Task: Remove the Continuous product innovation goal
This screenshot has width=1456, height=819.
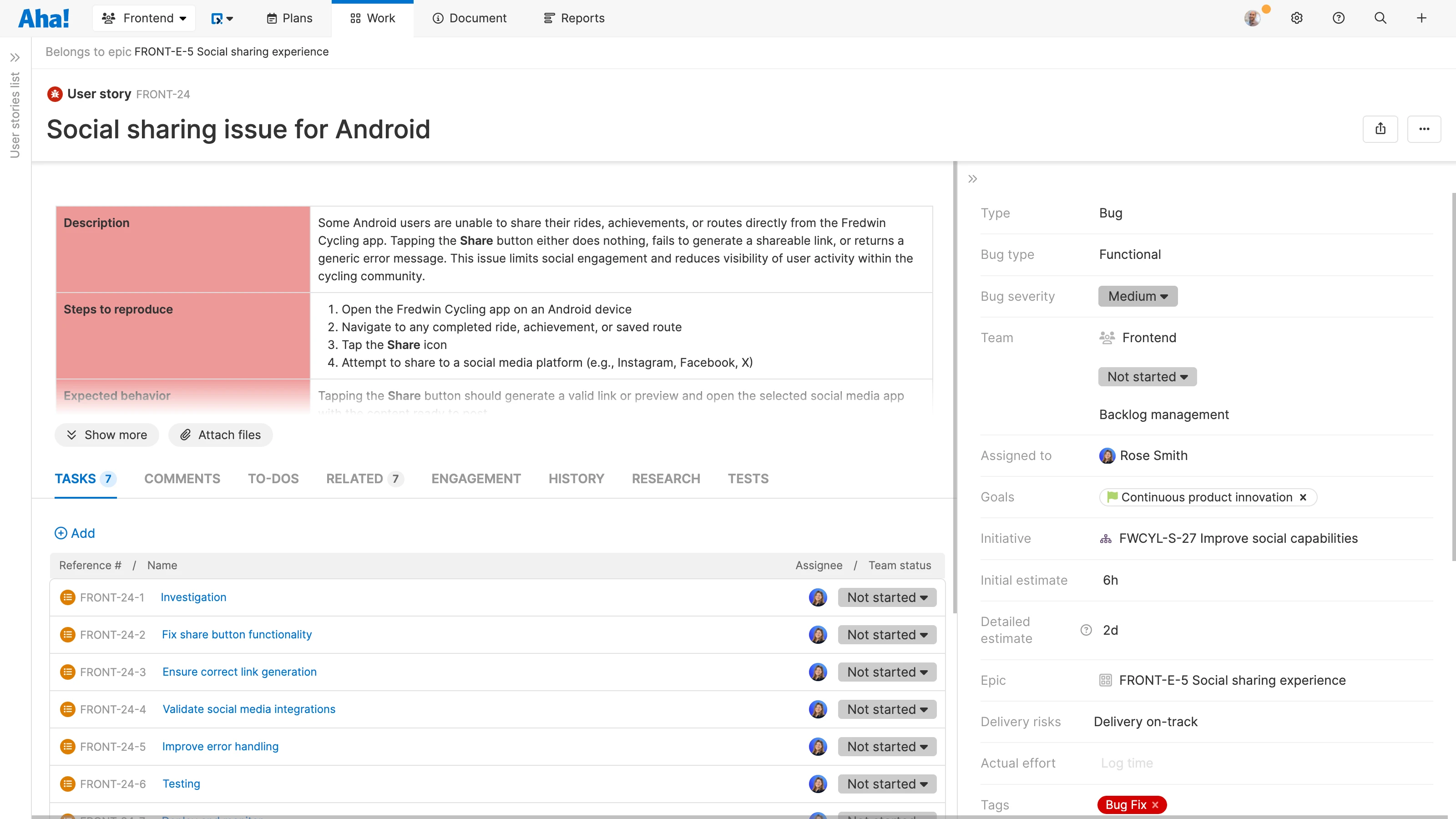Action: [x=1303, y=497]
